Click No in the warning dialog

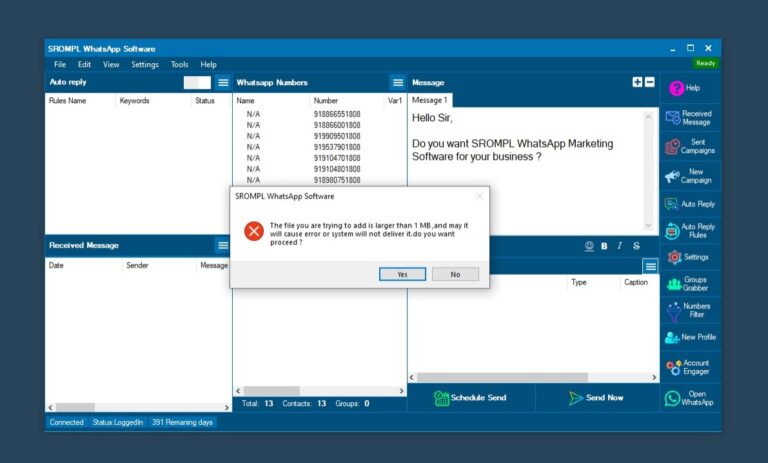[x=455, y=274]
